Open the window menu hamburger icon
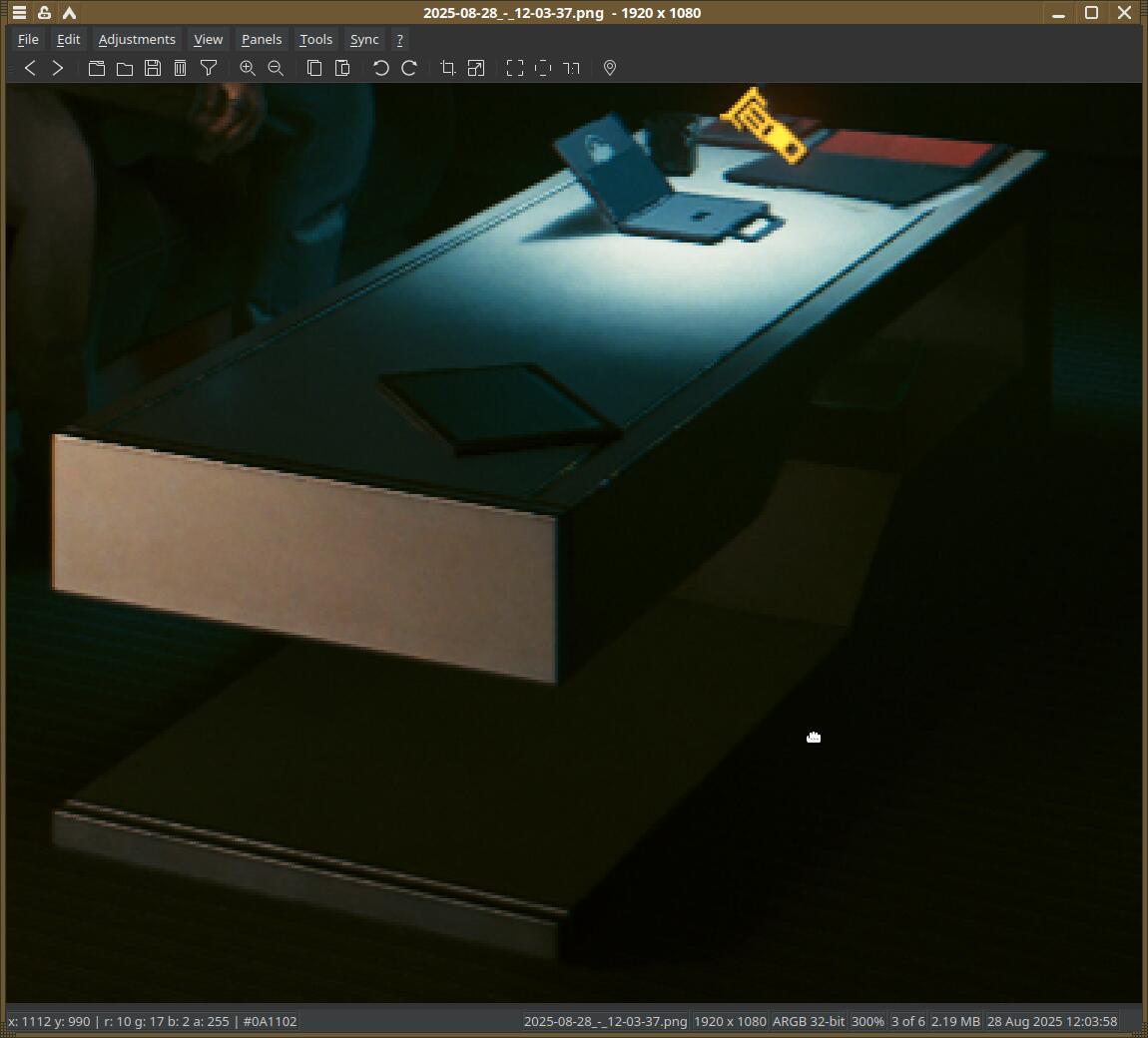 19,12
